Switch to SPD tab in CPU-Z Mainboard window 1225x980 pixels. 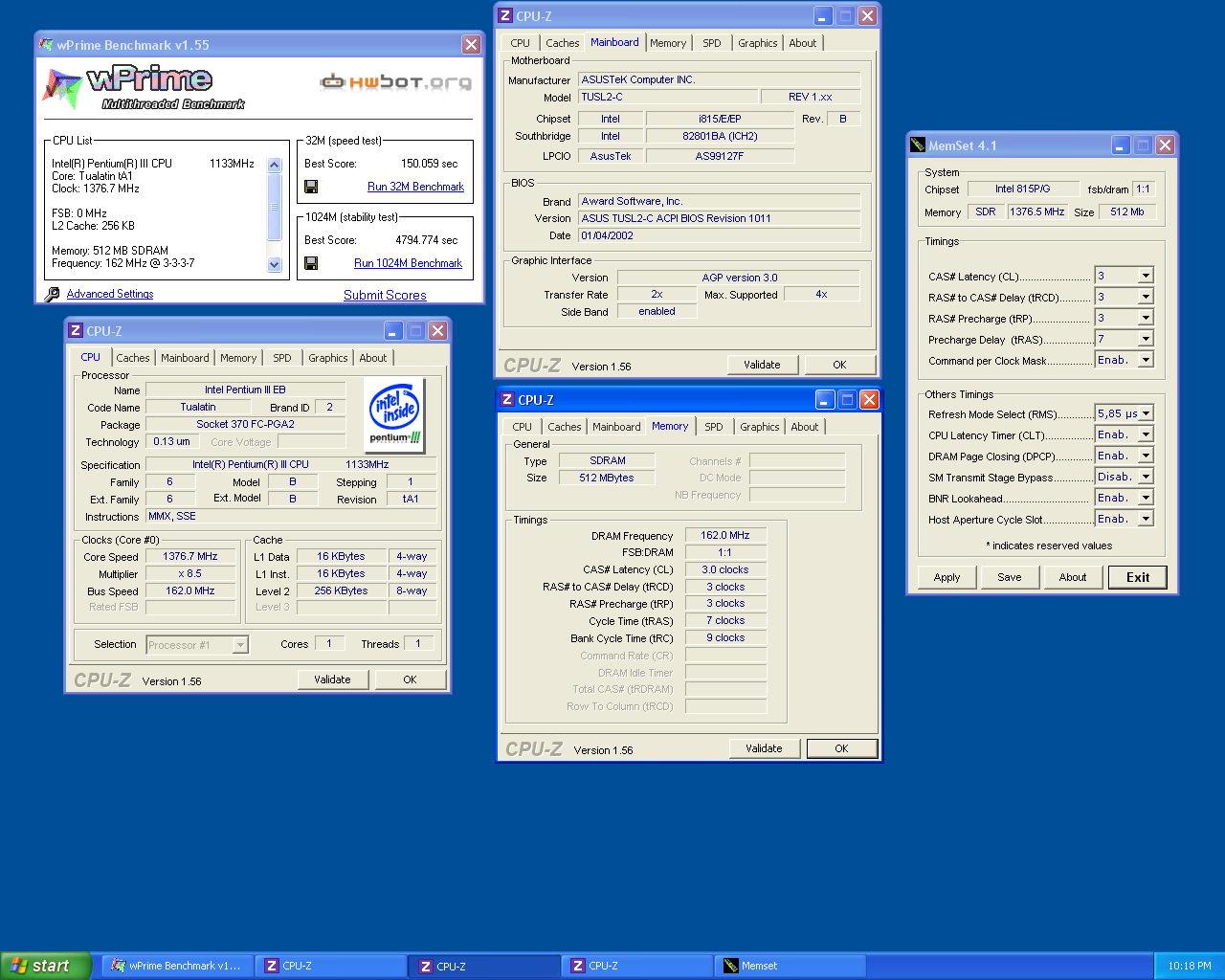pyautogui.click(x=712, y=43)
